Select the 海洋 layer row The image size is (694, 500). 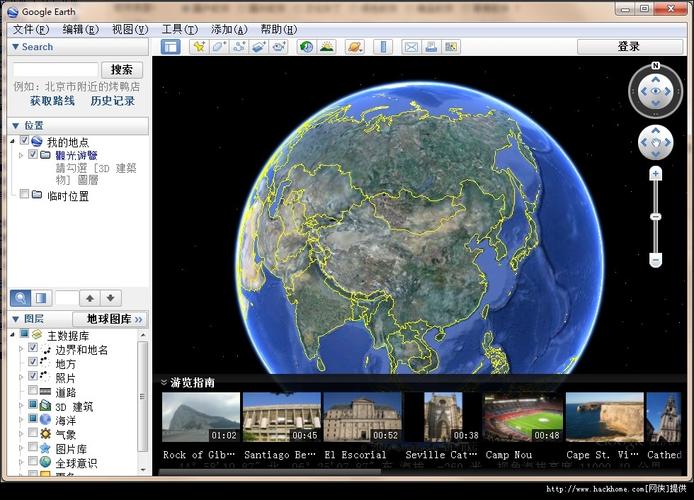[66, 419]
